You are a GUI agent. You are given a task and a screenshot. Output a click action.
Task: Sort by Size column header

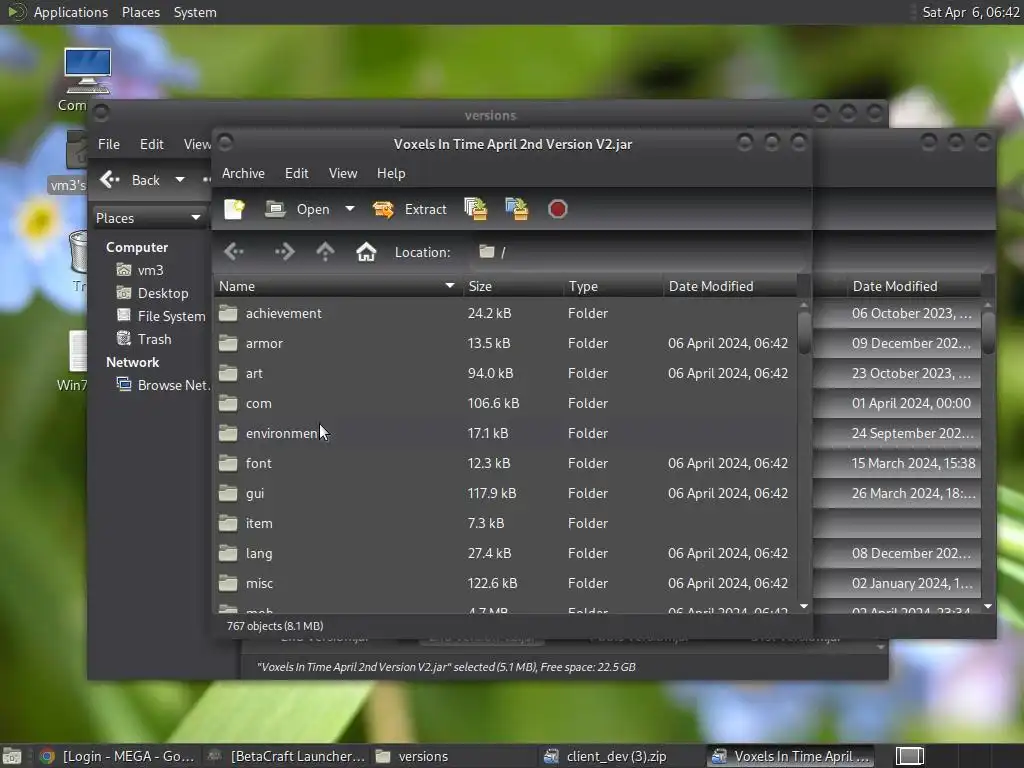tap(513, 286)
